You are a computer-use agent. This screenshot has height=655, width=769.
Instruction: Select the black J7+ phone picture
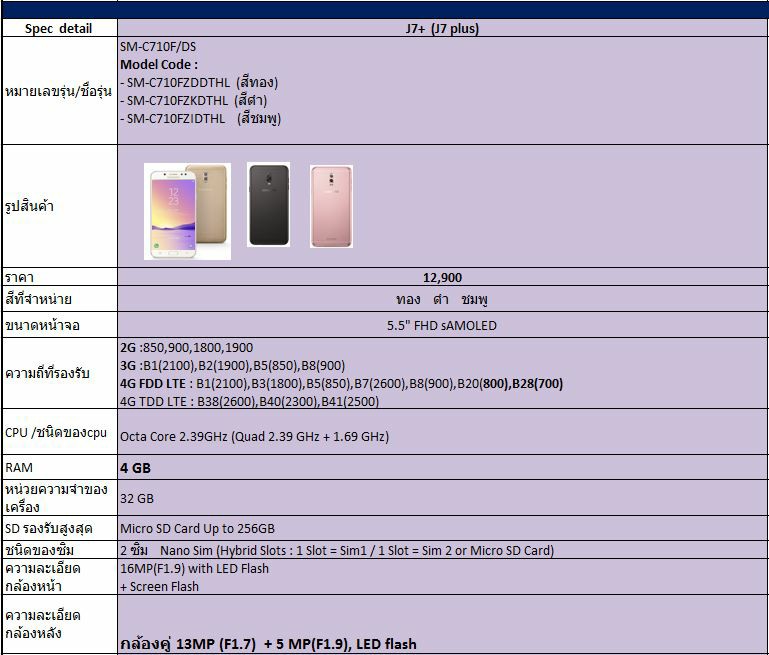click(x=268, y=204)
